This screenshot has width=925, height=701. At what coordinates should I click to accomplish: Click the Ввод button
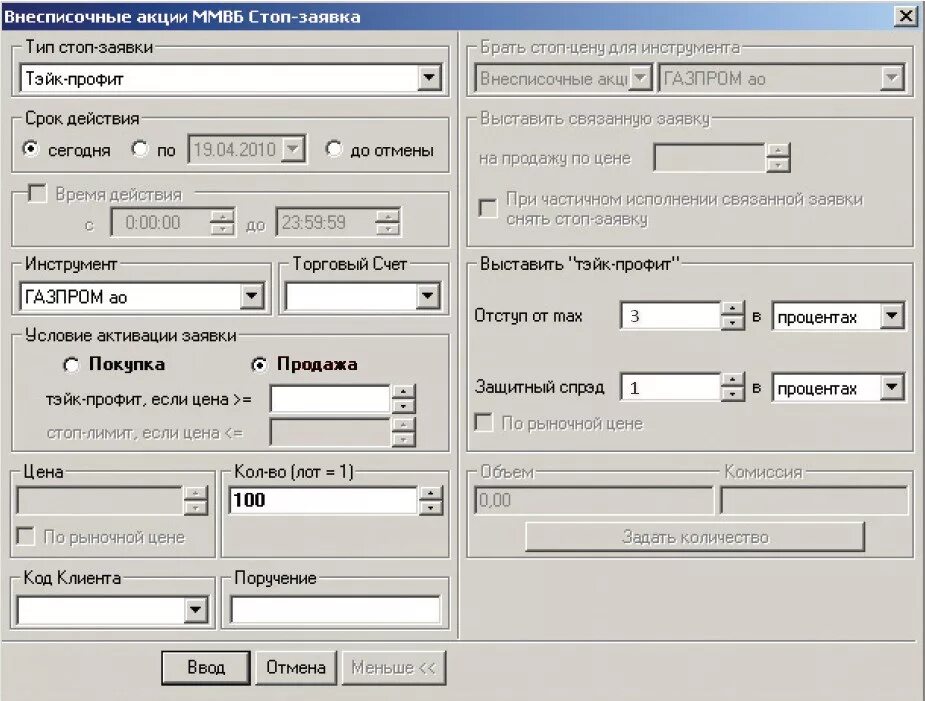[x=206, y=667]
